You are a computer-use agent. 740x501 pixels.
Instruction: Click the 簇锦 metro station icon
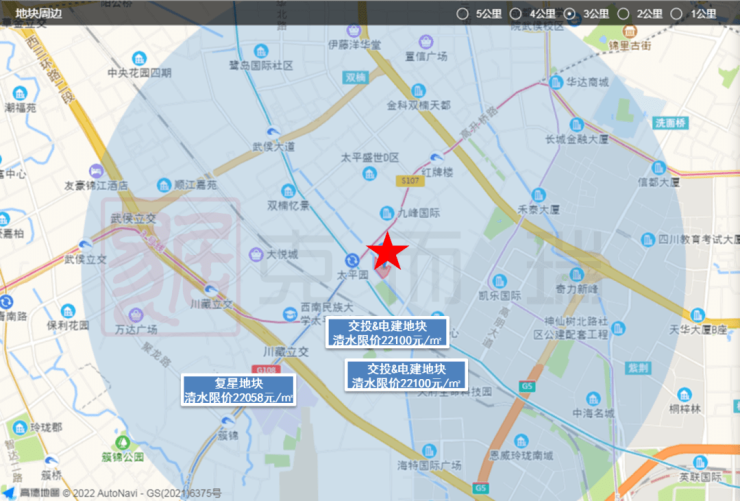click(228, 421)
